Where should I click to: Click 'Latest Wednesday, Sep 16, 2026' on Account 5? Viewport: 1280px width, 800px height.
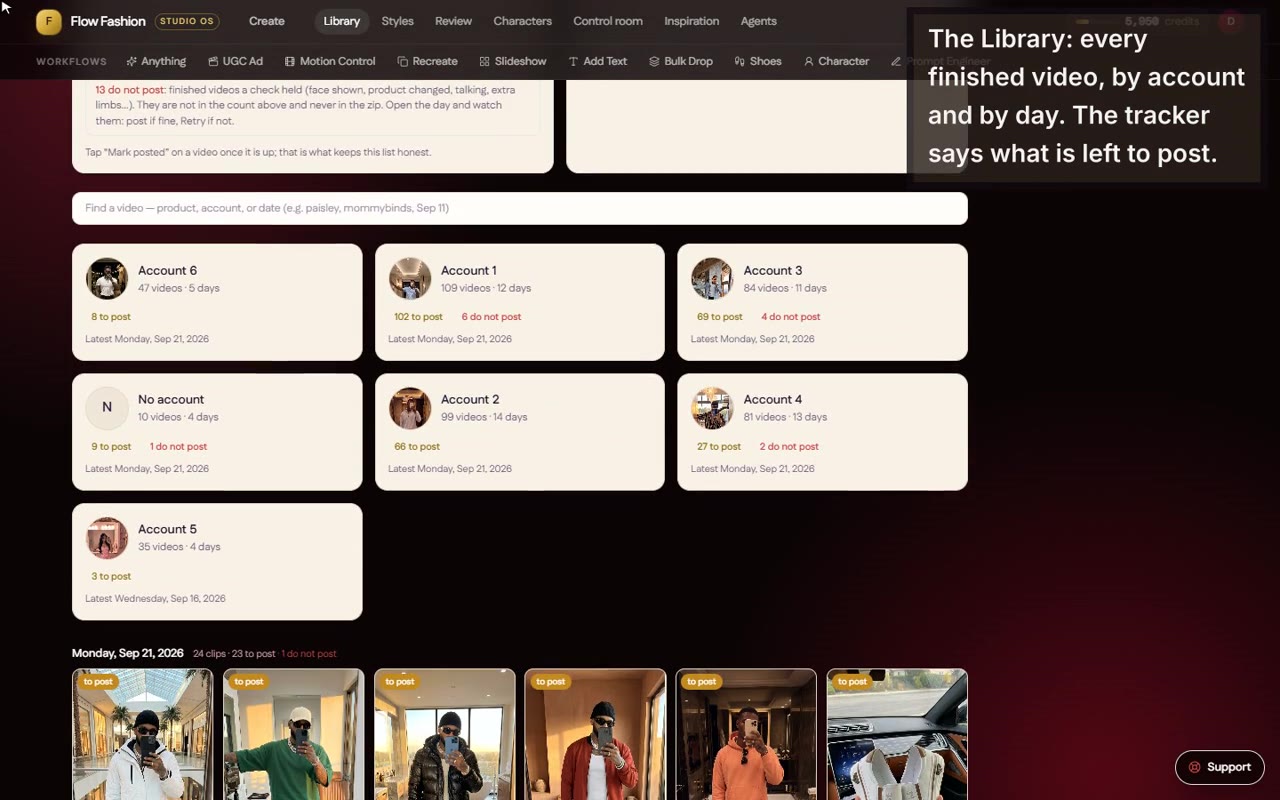click(155, 599)
